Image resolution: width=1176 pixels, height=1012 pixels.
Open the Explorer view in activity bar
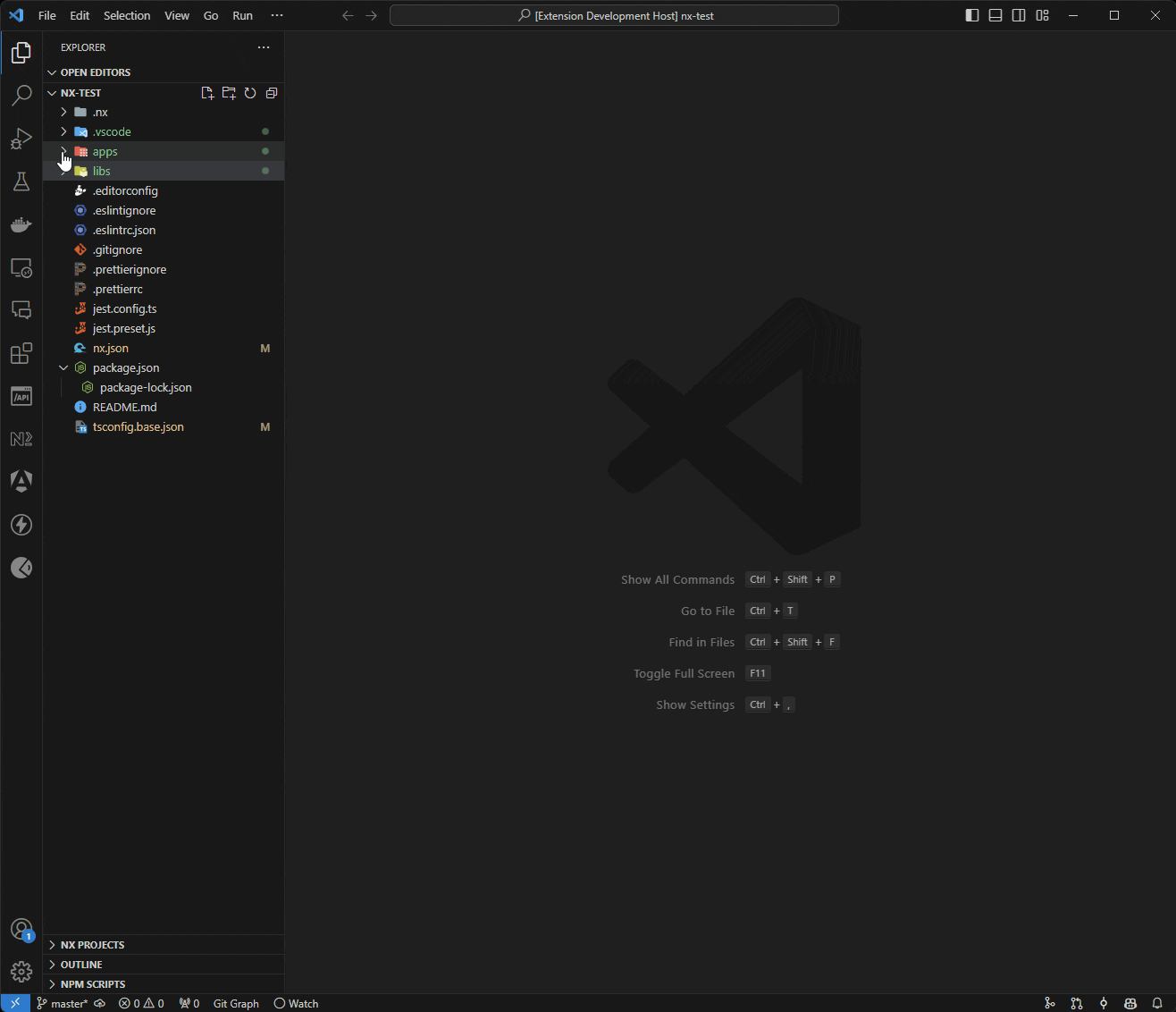(21, 53)
